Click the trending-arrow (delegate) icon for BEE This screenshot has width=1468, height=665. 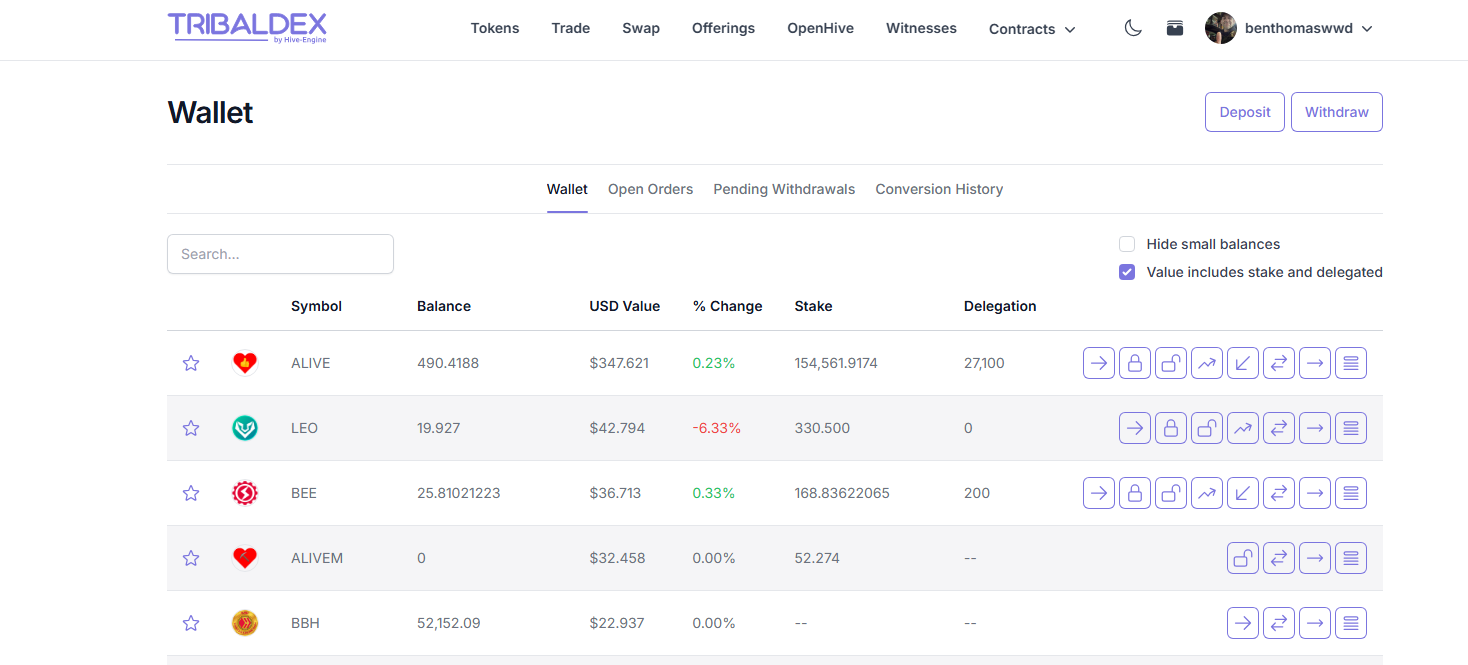coord(1207,493)
